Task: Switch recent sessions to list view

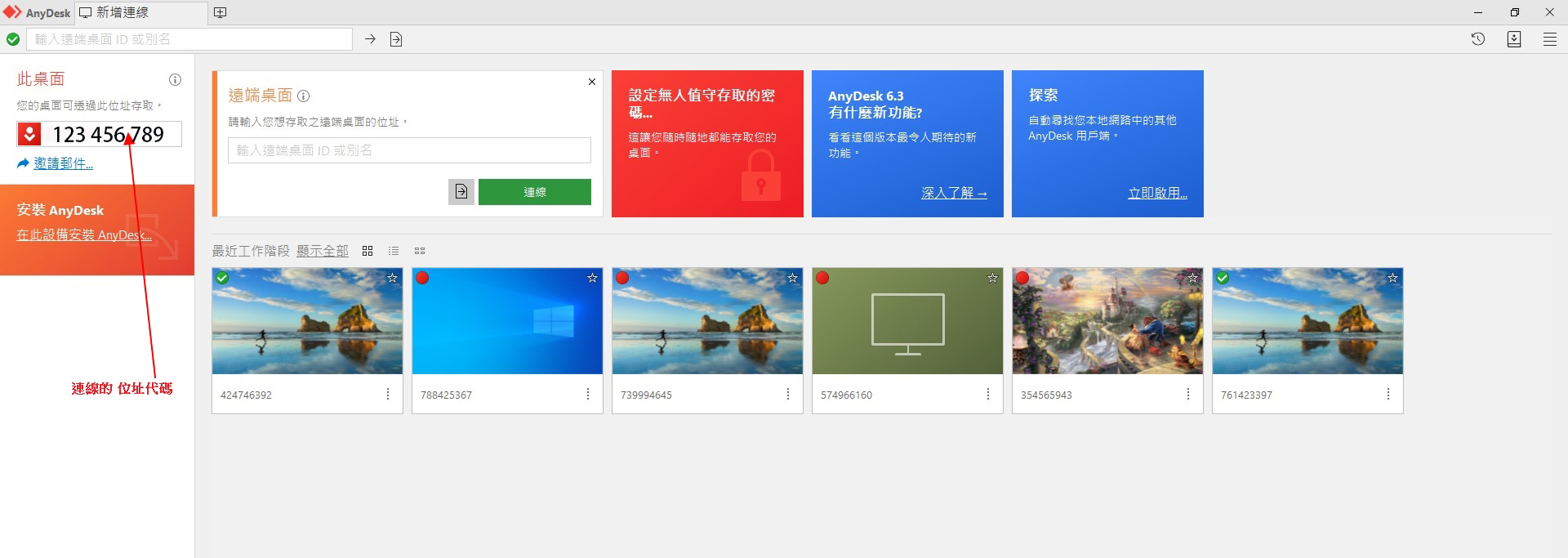Action: pyautogui.click(x=394, y=251)
